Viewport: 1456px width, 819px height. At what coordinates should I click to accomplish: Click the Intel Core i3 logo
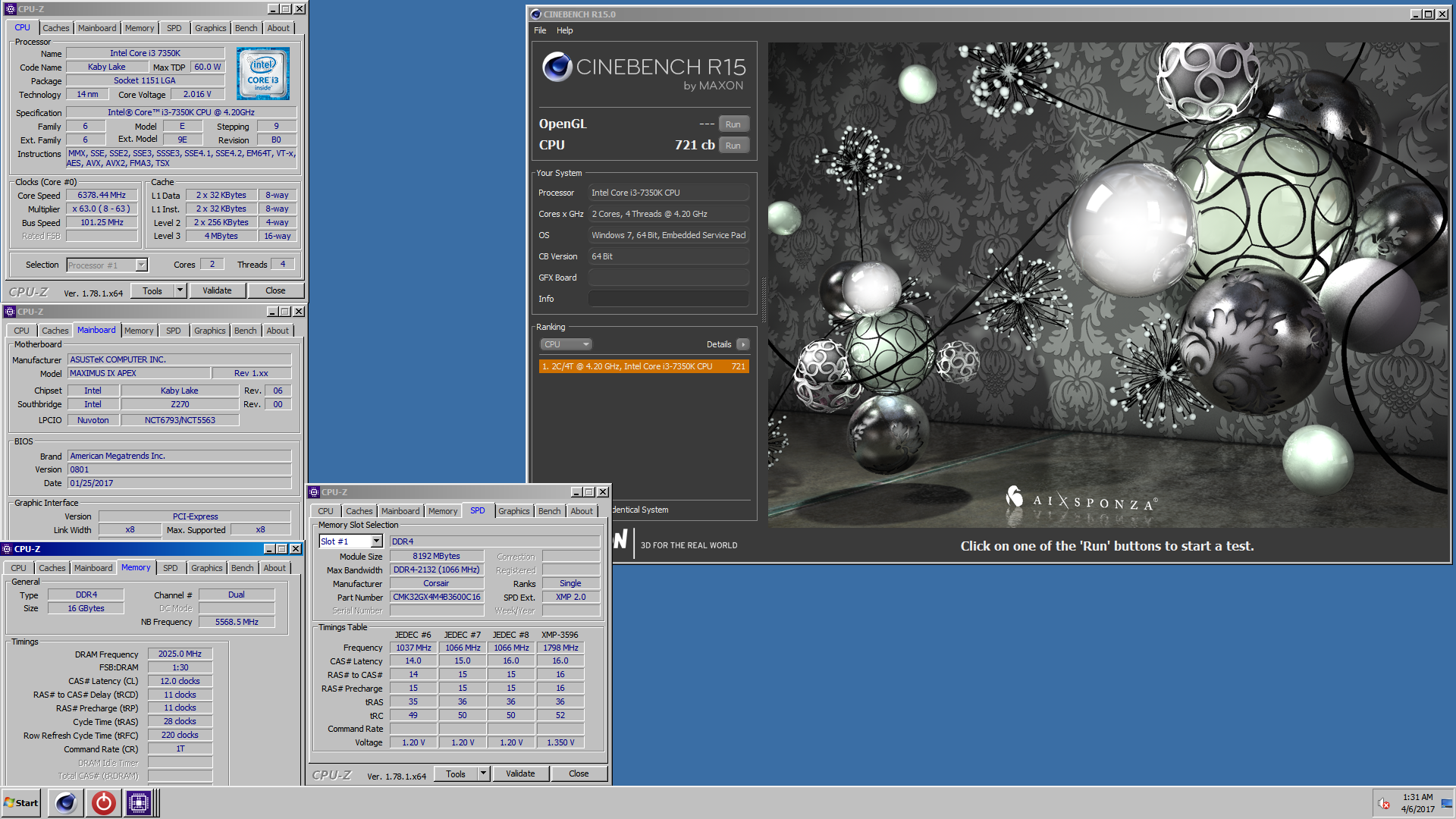(x=262, y=74)
